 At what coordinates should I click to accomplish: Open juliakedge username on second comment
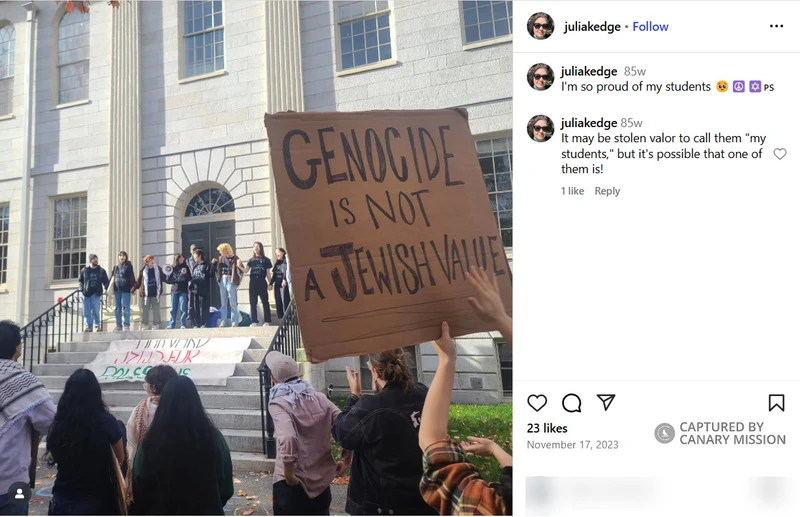(589, 123)
